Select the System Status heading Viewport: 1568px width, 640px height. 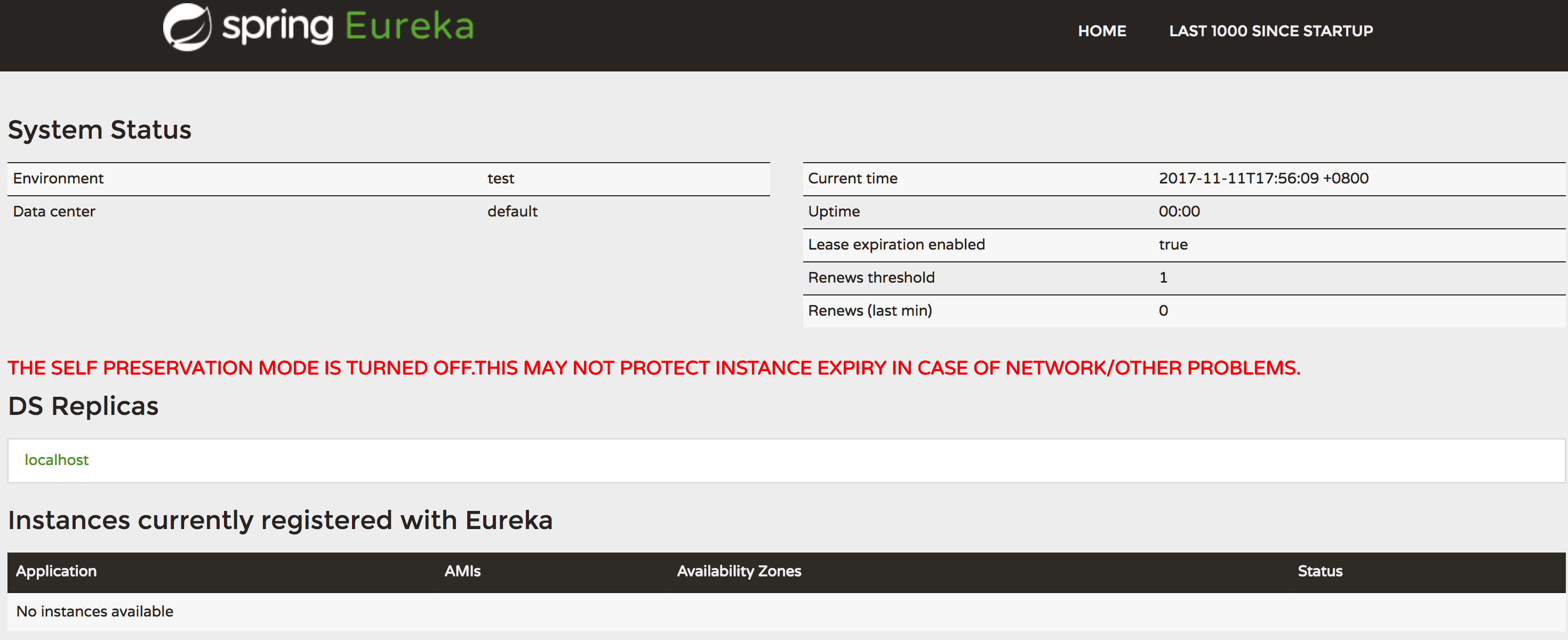99,130
